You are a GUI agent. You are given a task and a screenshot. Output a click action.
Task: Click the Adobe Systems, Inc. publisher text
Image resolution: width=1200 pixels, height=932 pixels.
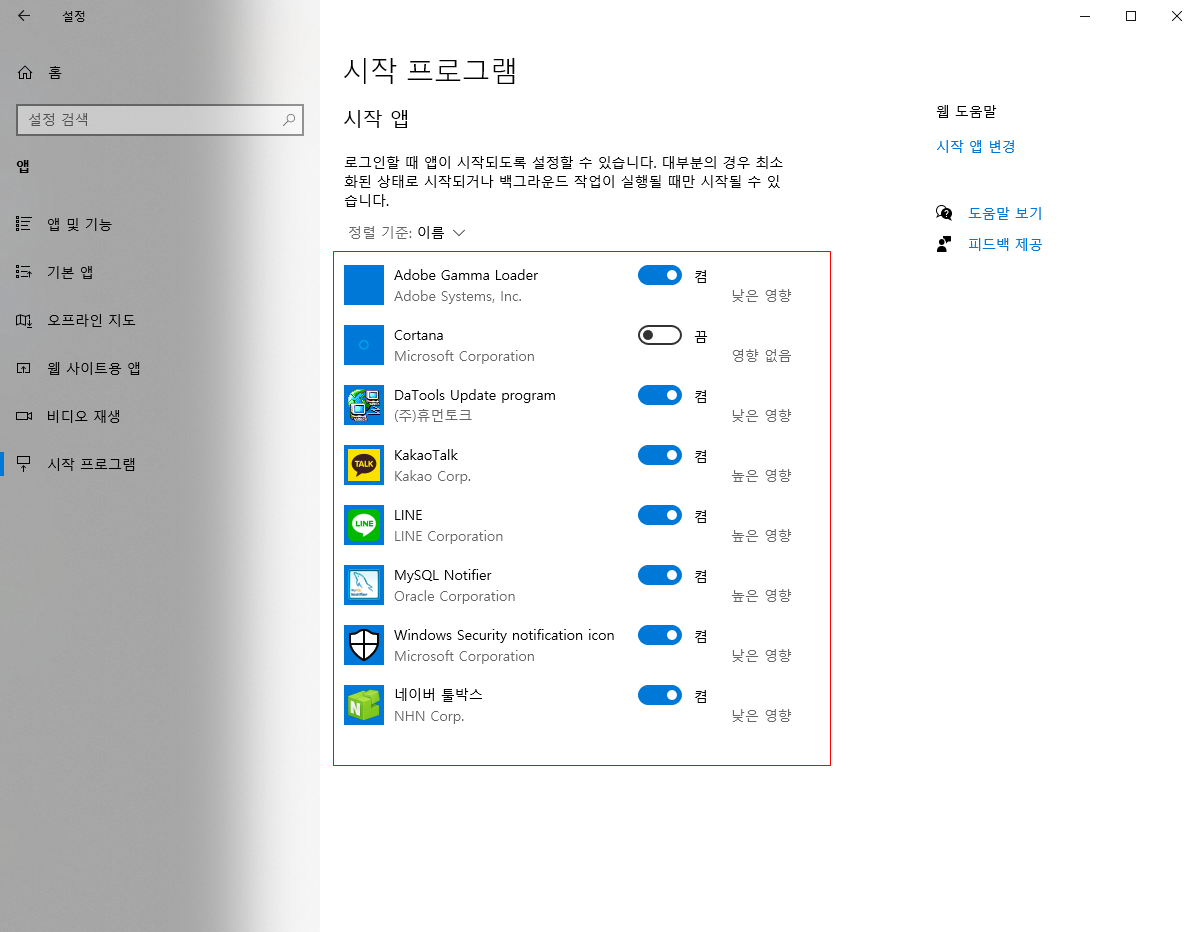coord(458,296)
